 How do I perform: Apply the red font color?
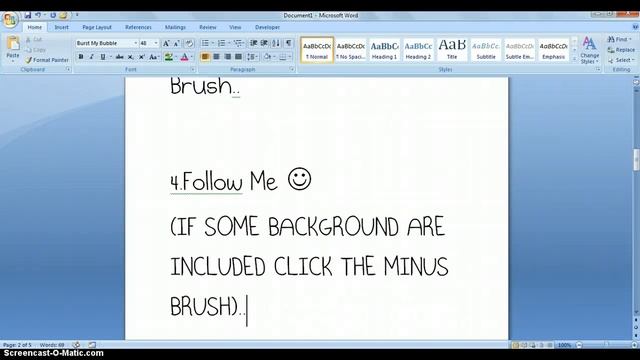pos(184,57)
